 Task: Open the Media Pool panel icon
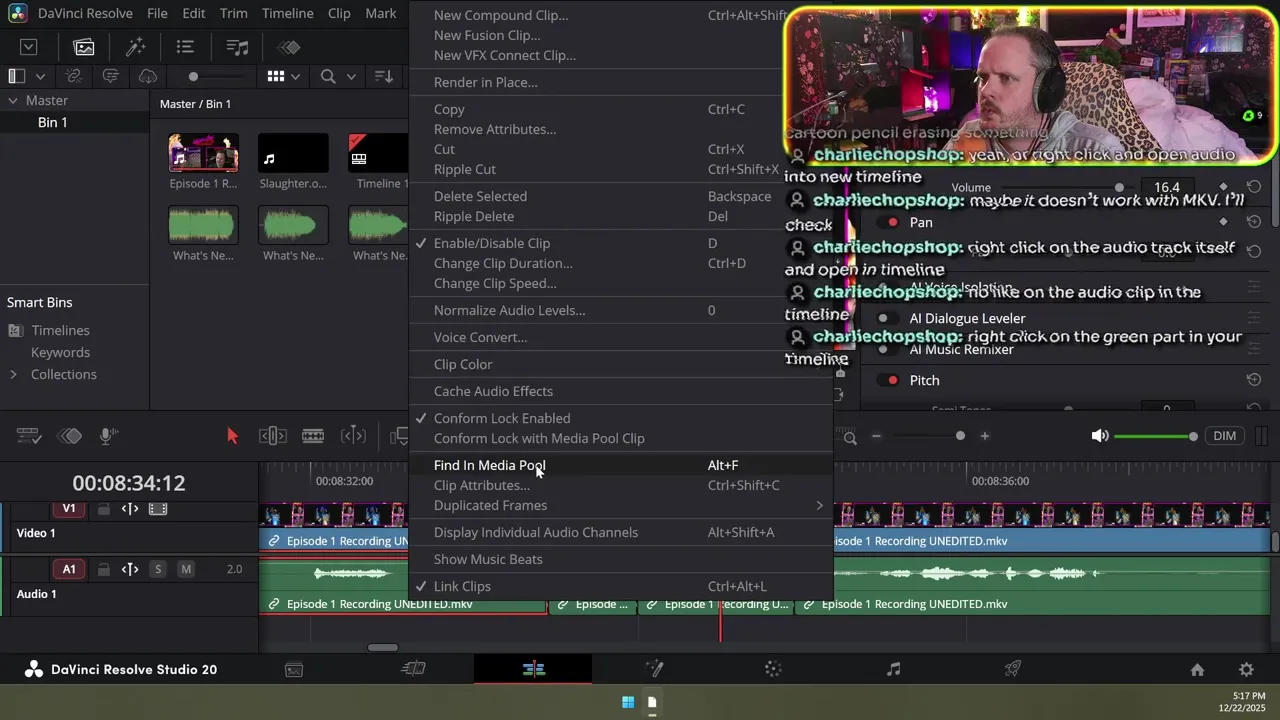pyautogui.click(x=84, y=47)
